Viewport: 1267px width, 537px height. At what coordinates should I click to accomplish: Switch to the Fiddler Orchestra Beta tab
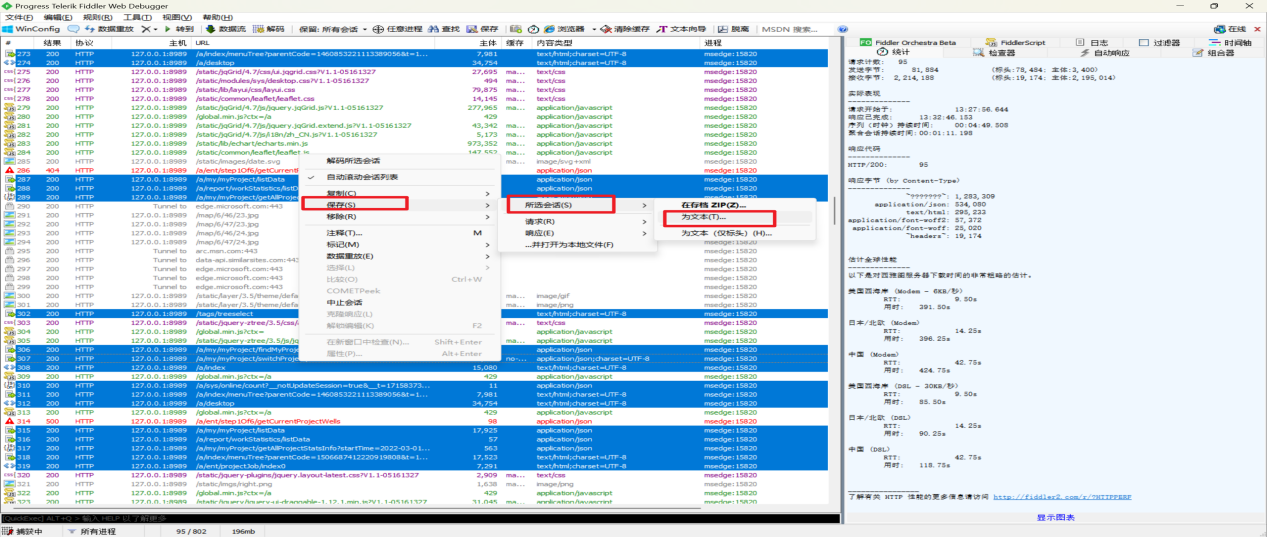(x=908, y=42)
